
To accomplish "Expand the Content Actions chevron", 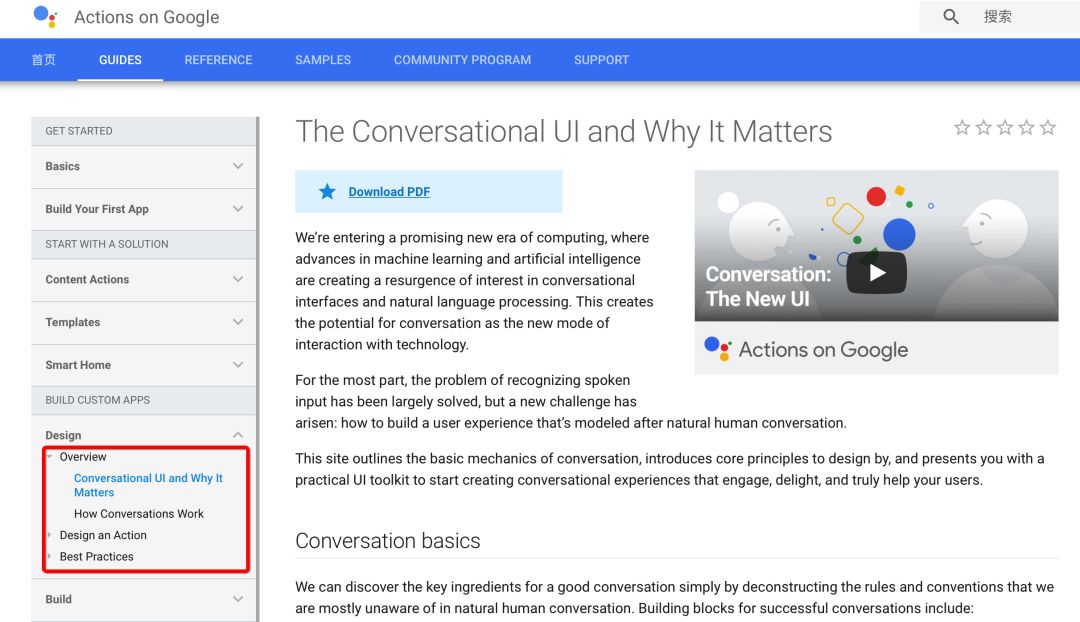I will pos(238,279).
